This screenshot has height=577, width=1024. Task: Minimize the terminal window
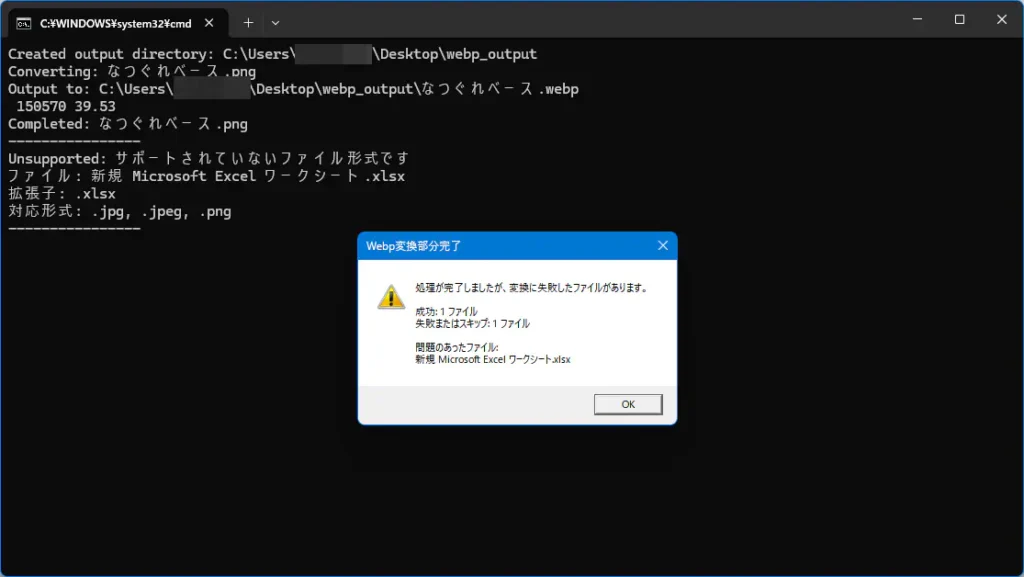coord(917,20)
